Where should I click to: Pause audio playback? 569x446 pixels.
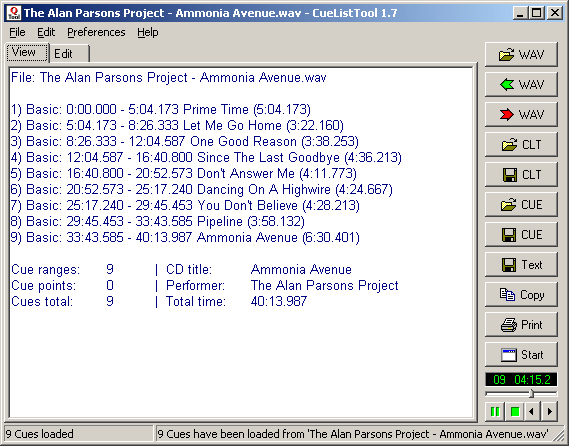[x=495, y=412]
